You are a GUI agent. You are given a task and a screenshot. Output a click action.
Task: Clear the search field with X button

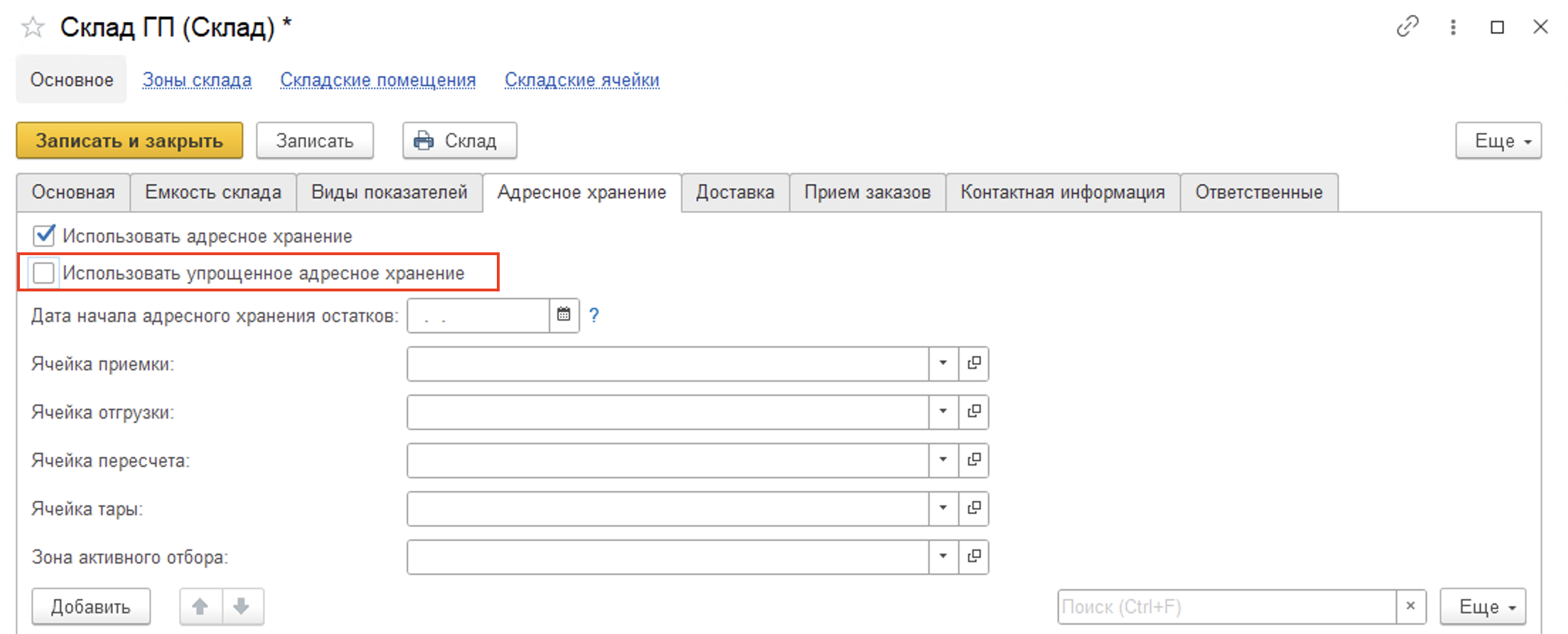tap(1411, 606)
